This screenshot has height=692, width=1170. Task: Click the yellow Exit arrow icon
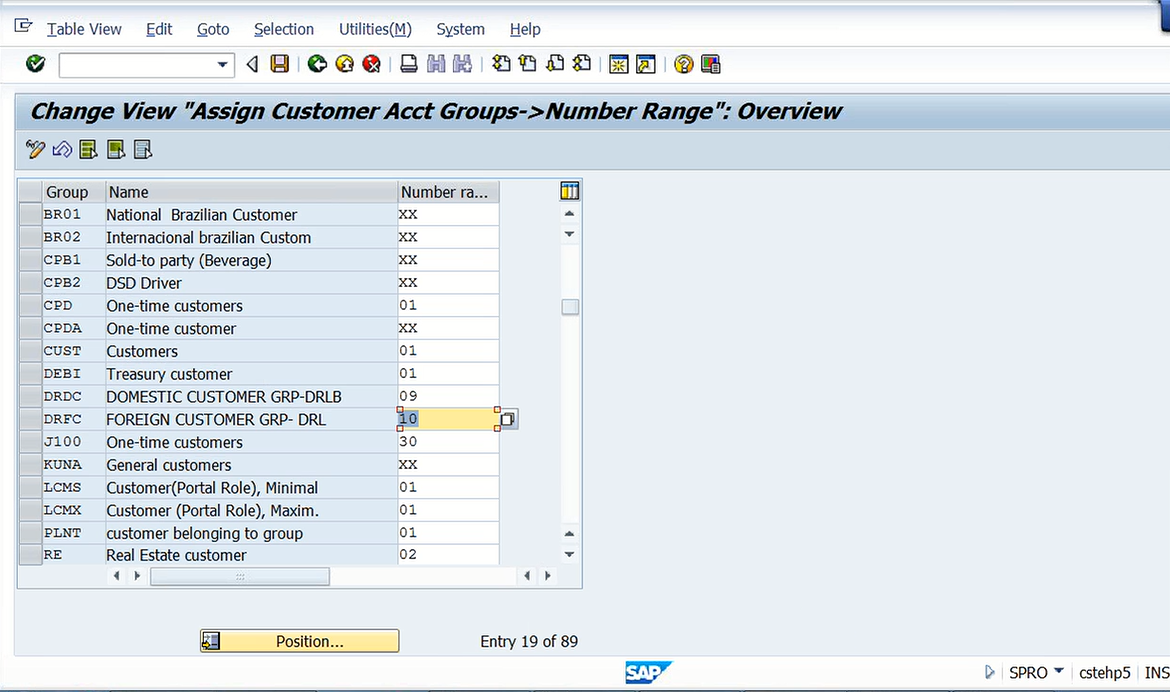tap(344, 64)
